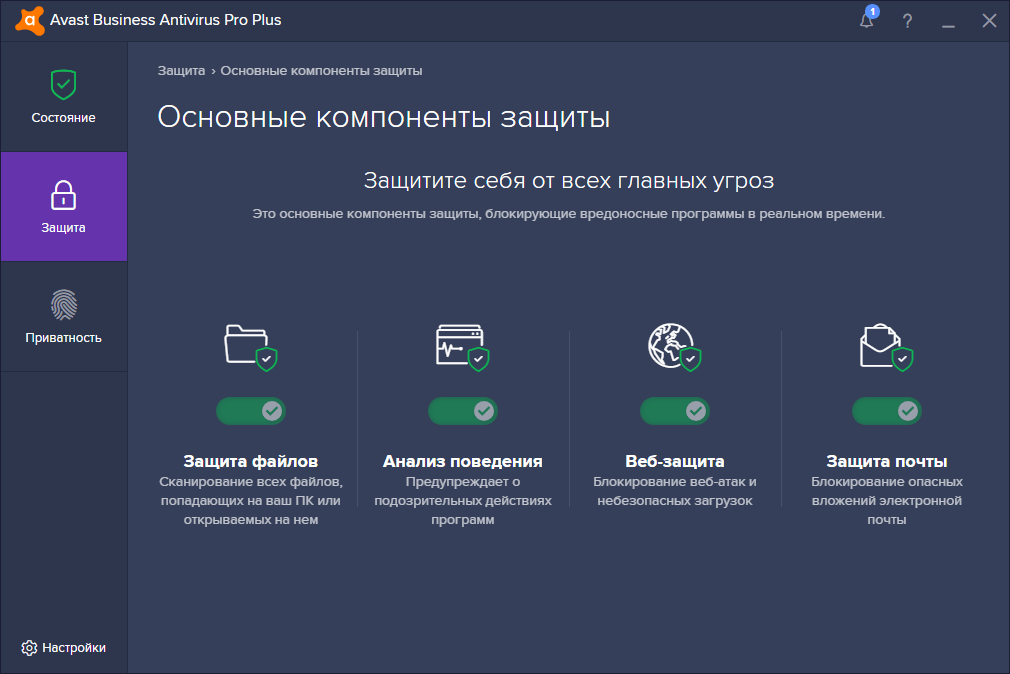Click the help question mark icon
The image size is (1010, 674).
click(906, 20)
